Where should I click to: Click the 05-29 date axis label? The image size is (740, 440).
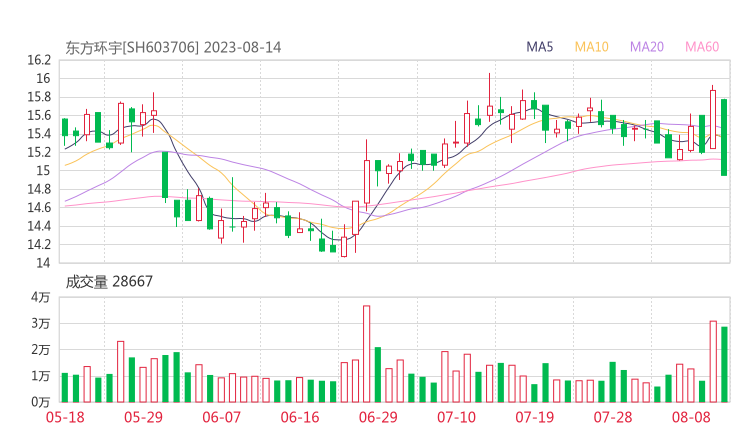tap(143, 417)
